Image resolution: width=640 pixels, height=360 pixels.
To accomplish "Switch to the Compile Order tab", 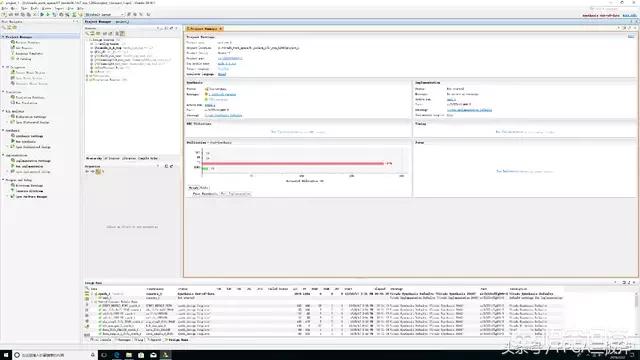I will click(147, 158).
